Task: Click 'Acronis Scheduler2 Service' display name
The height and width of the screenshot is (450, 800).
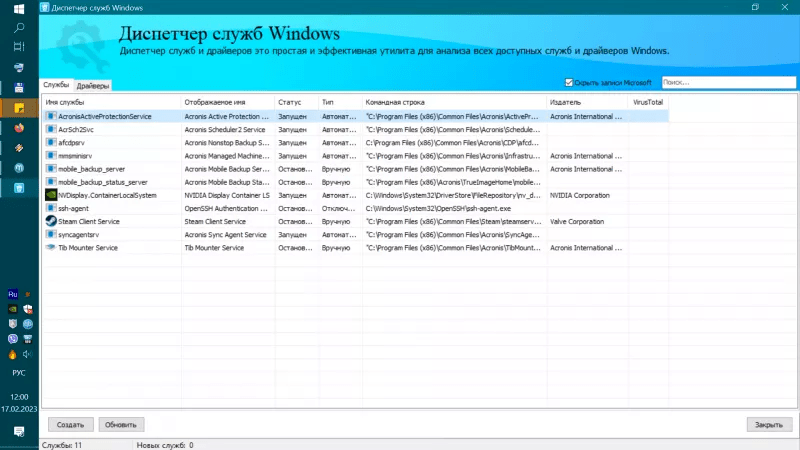Action: click(225, 130)
